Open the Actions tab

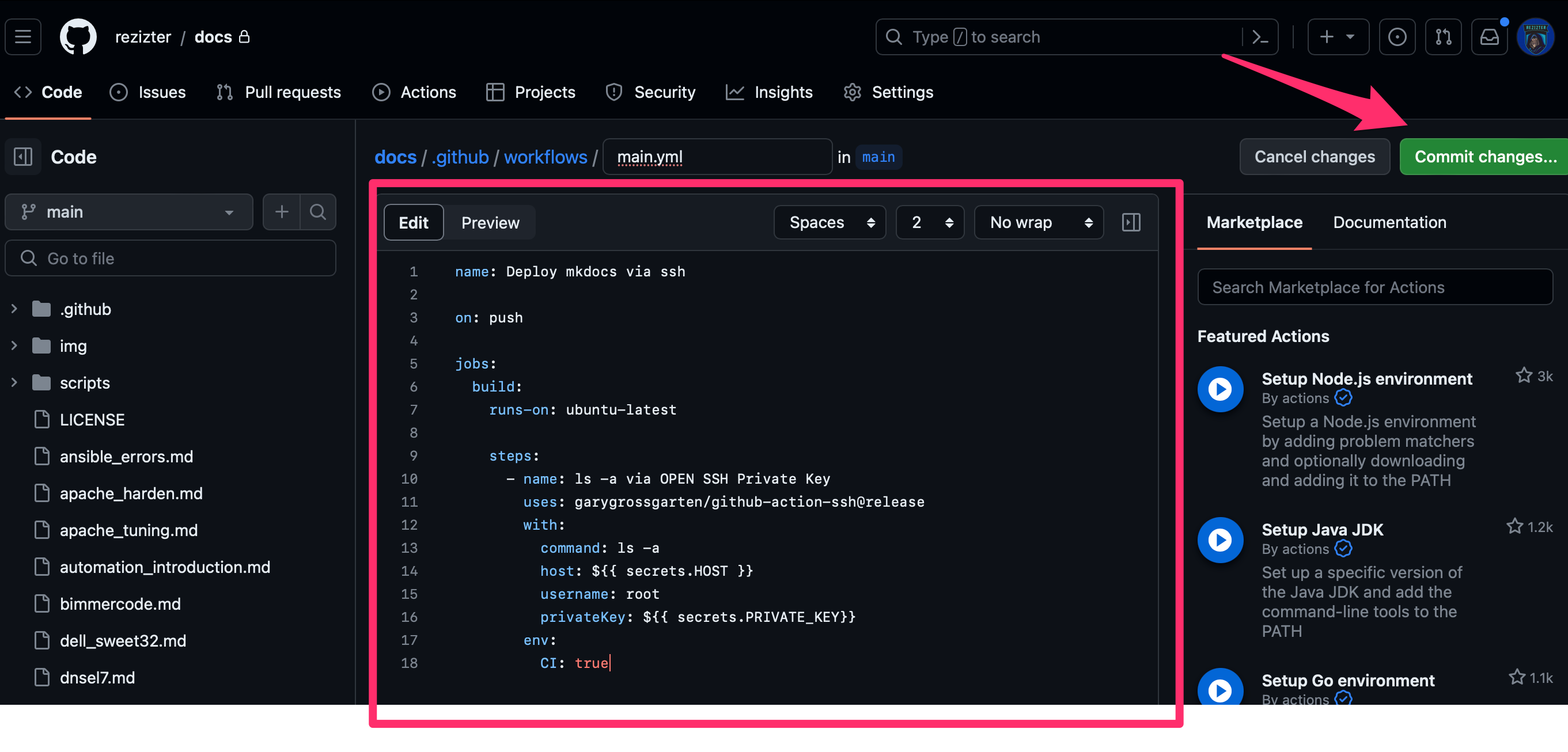(414, 92)
